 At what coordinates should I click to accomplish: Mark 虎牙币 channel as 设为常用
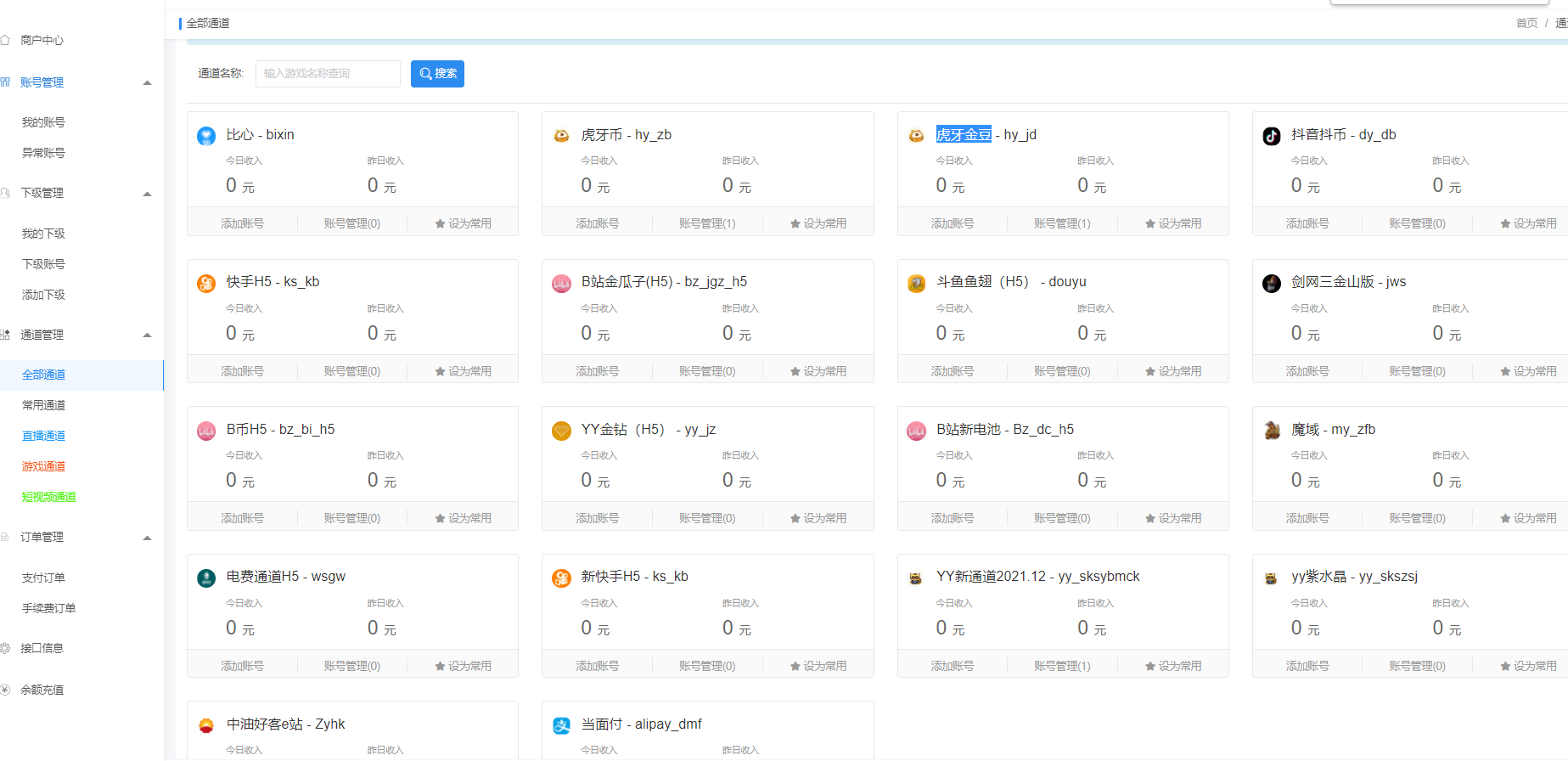818,223
